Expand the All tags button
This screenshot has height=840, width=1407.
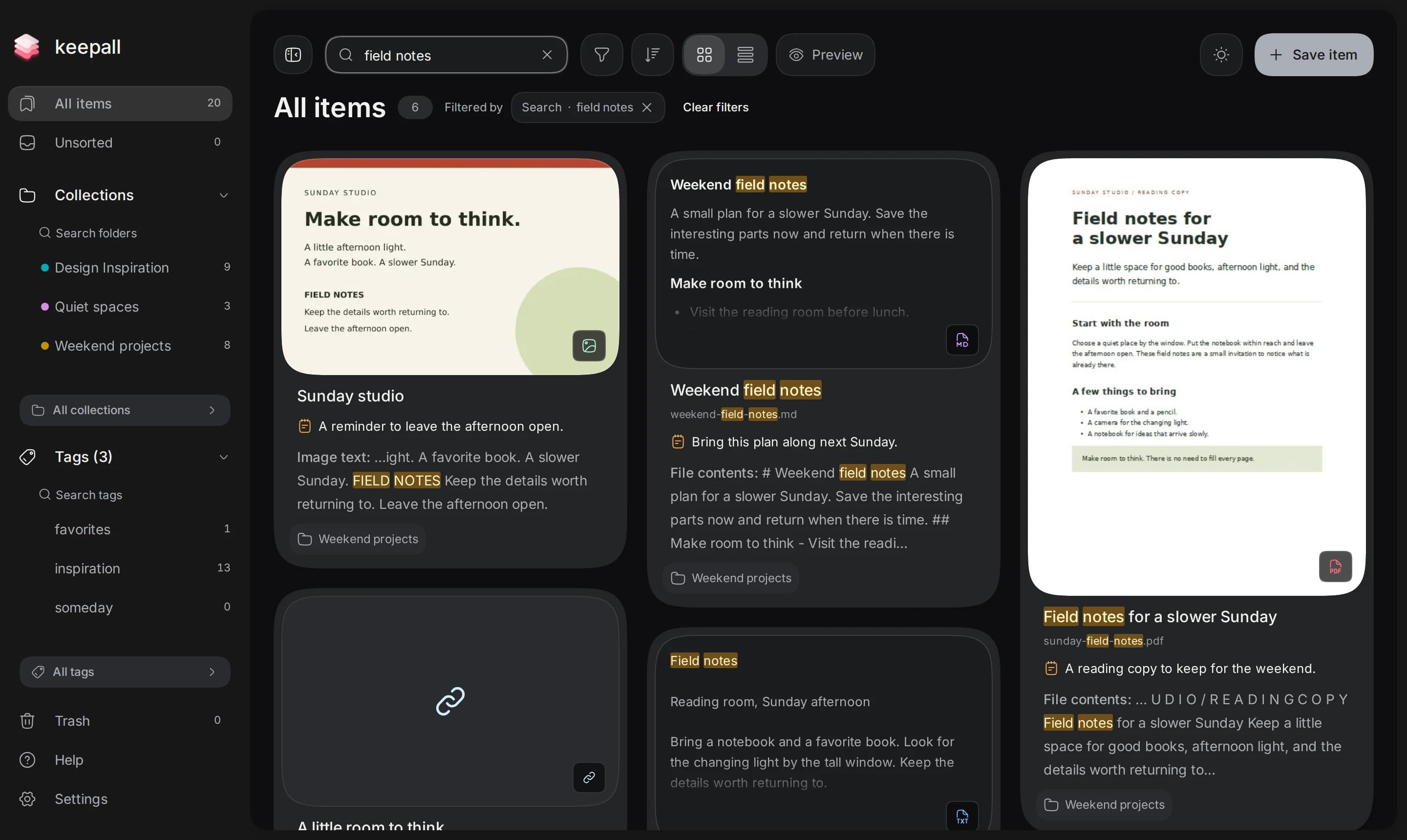point(125,672)
